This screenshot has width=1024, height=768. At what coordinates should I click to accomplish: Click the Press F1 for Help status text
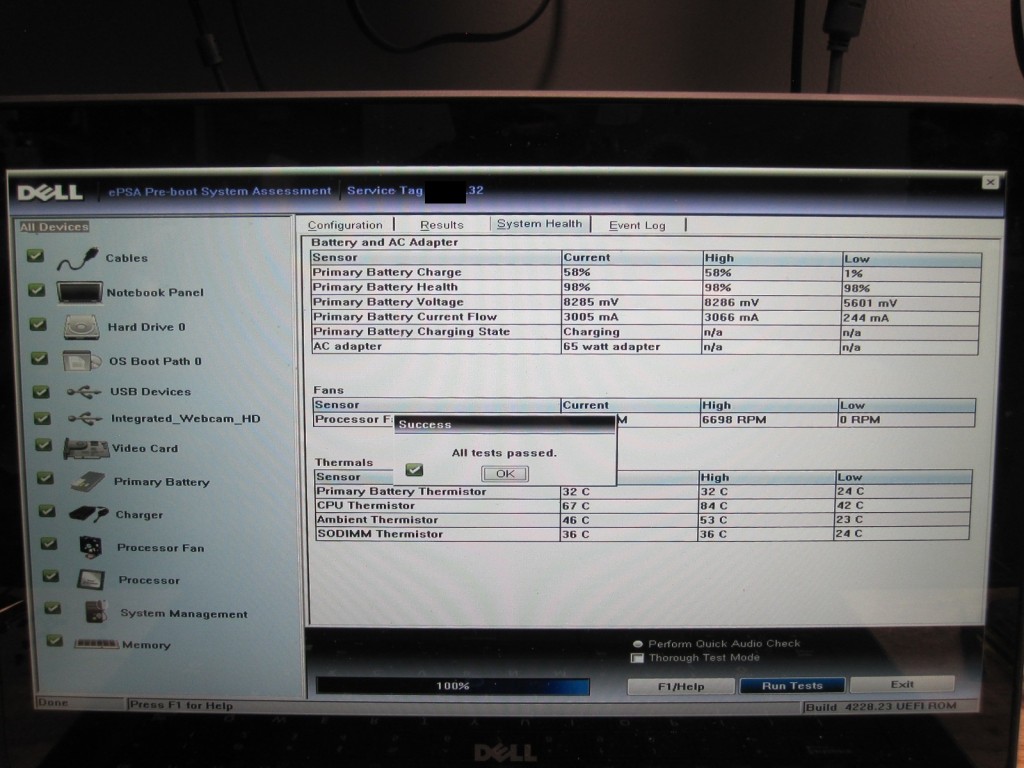tap(181, 705)
